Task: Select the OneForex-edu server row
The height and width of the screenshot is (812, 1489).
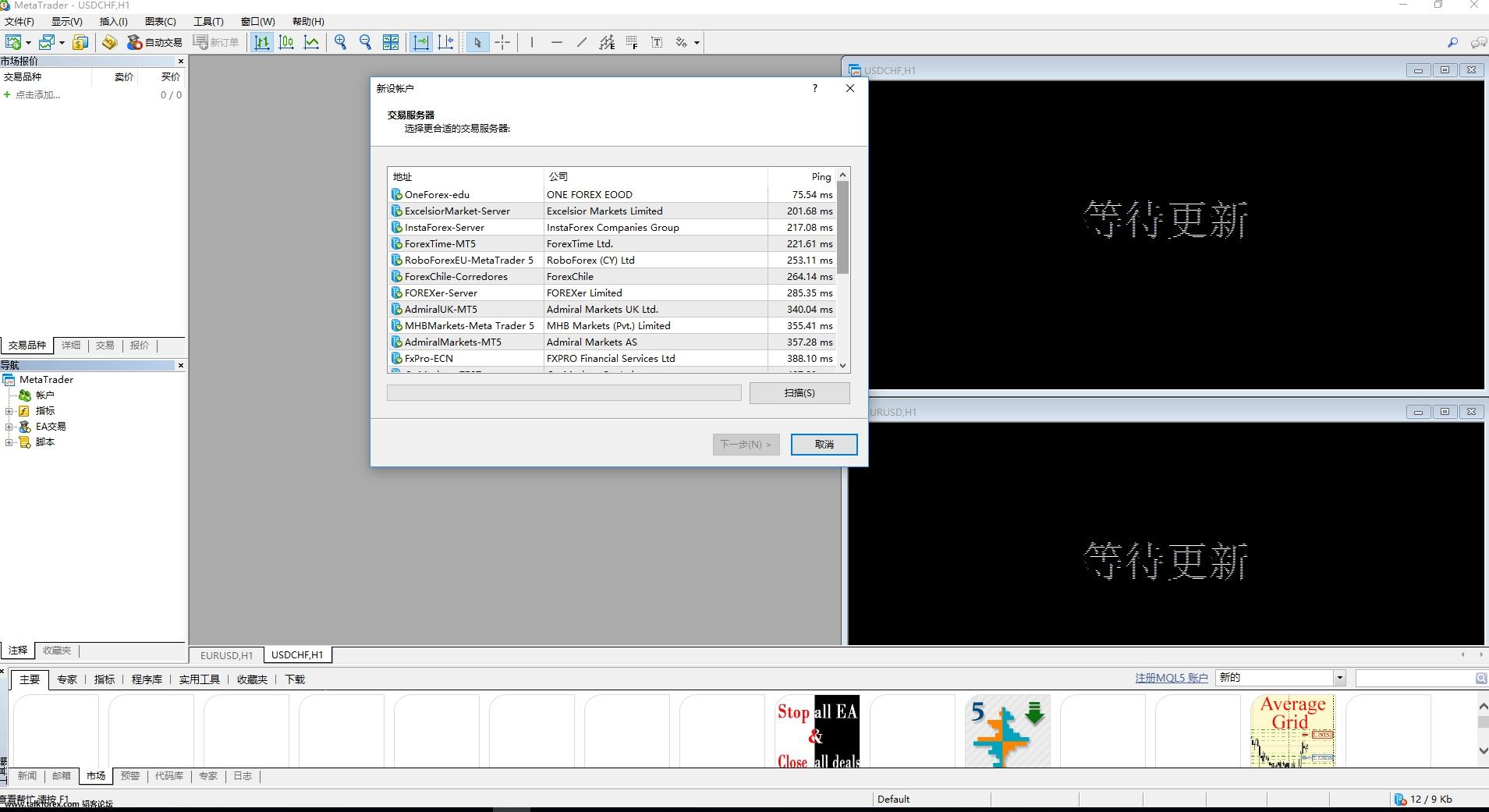Action: click(612, 194)
